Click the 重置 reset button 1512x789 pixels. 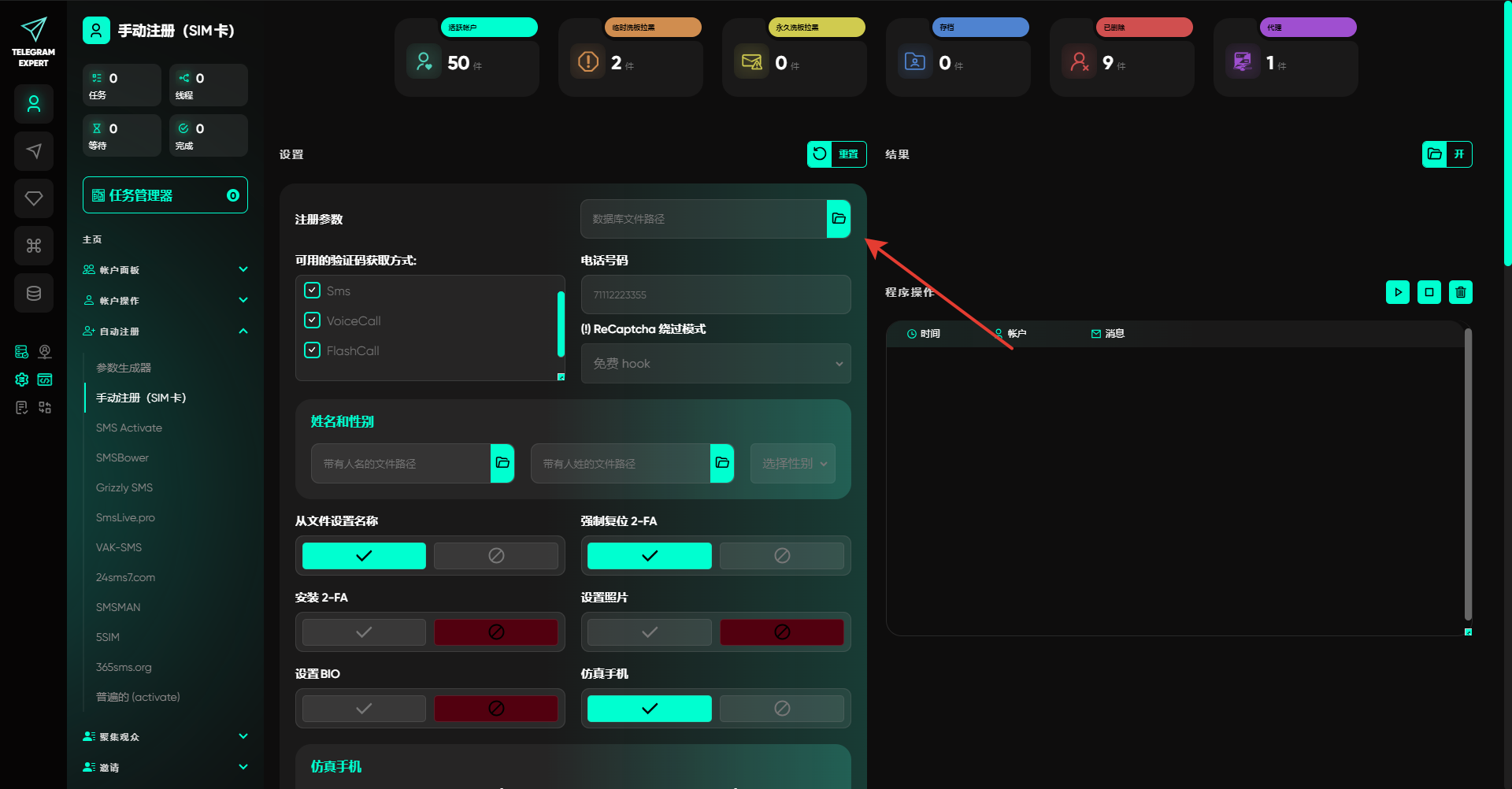coord(836,154)
